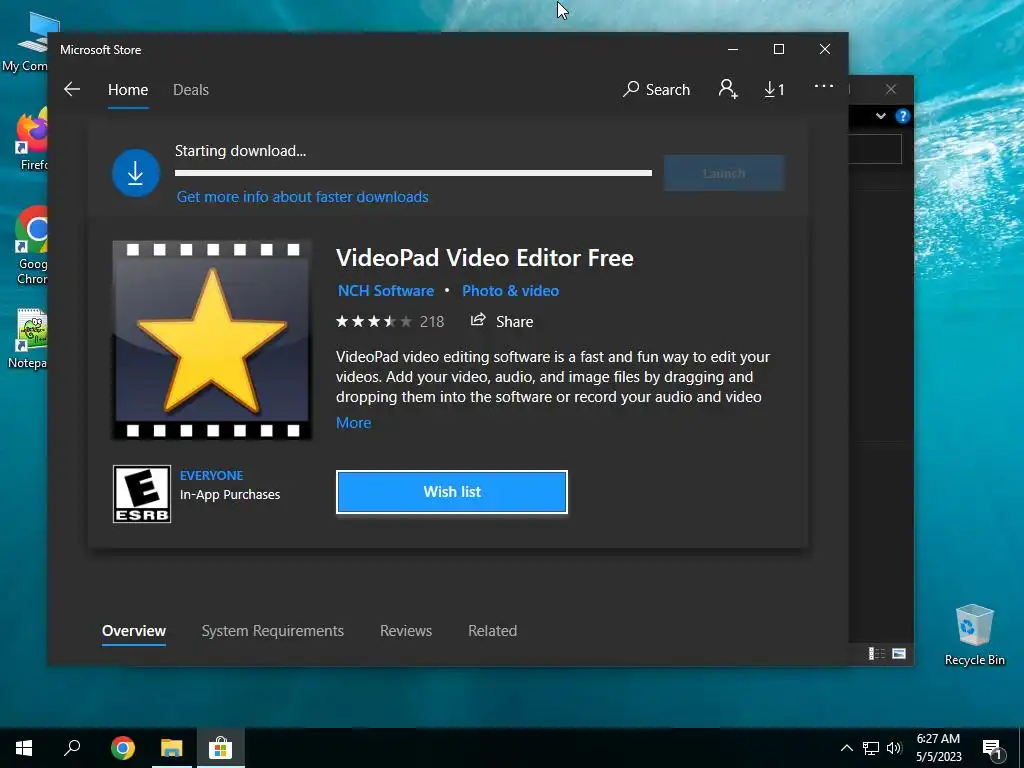Minimize the Microsoft Store window
Screen dimensions: 1024x768
733,50
